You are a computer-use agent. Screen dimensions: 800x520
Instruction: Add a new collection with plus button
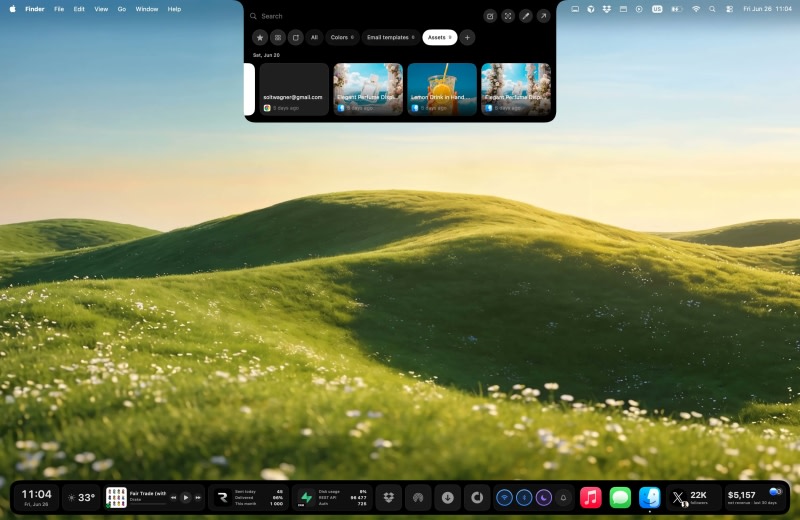pyautogui.click(x=467, y=37)
